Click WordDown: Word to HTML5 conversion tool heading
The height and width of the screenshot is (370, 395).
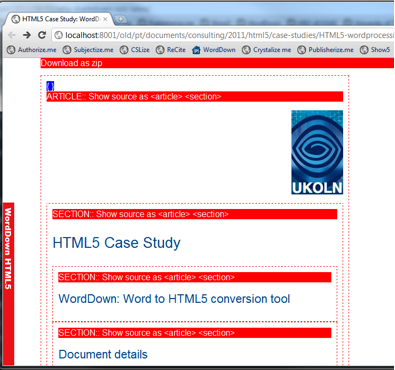point(174,299)
